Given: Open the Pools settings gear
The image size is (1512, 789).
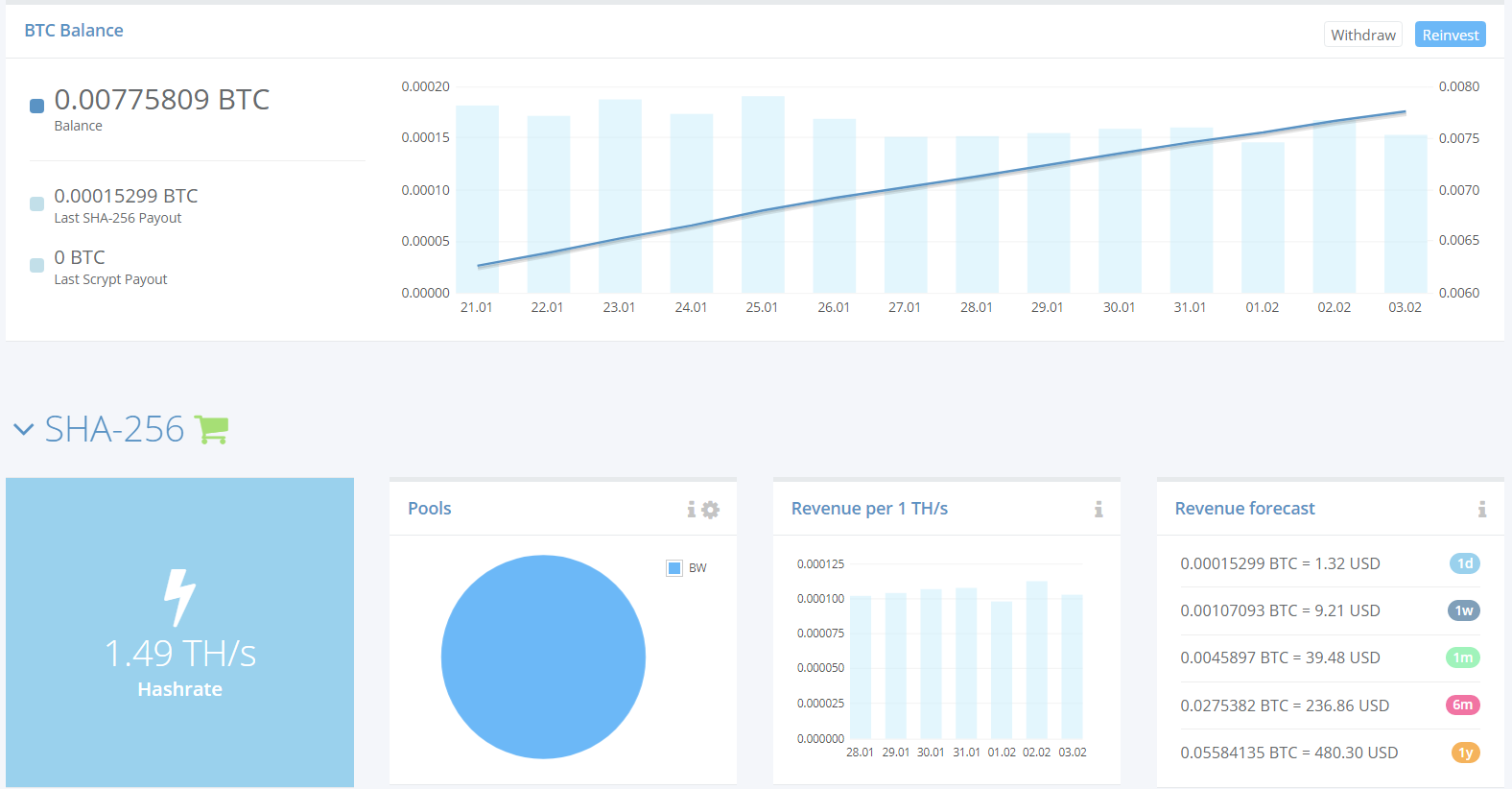Looking at the screenshot, I should (x=710, y=510).
